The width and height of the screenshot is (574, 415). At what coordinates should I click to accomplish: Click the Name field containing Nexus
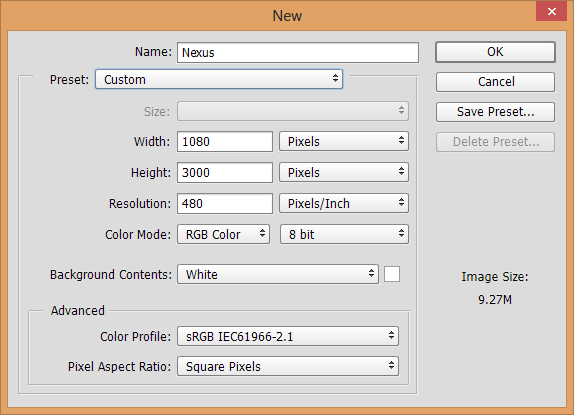coord(298,53)
